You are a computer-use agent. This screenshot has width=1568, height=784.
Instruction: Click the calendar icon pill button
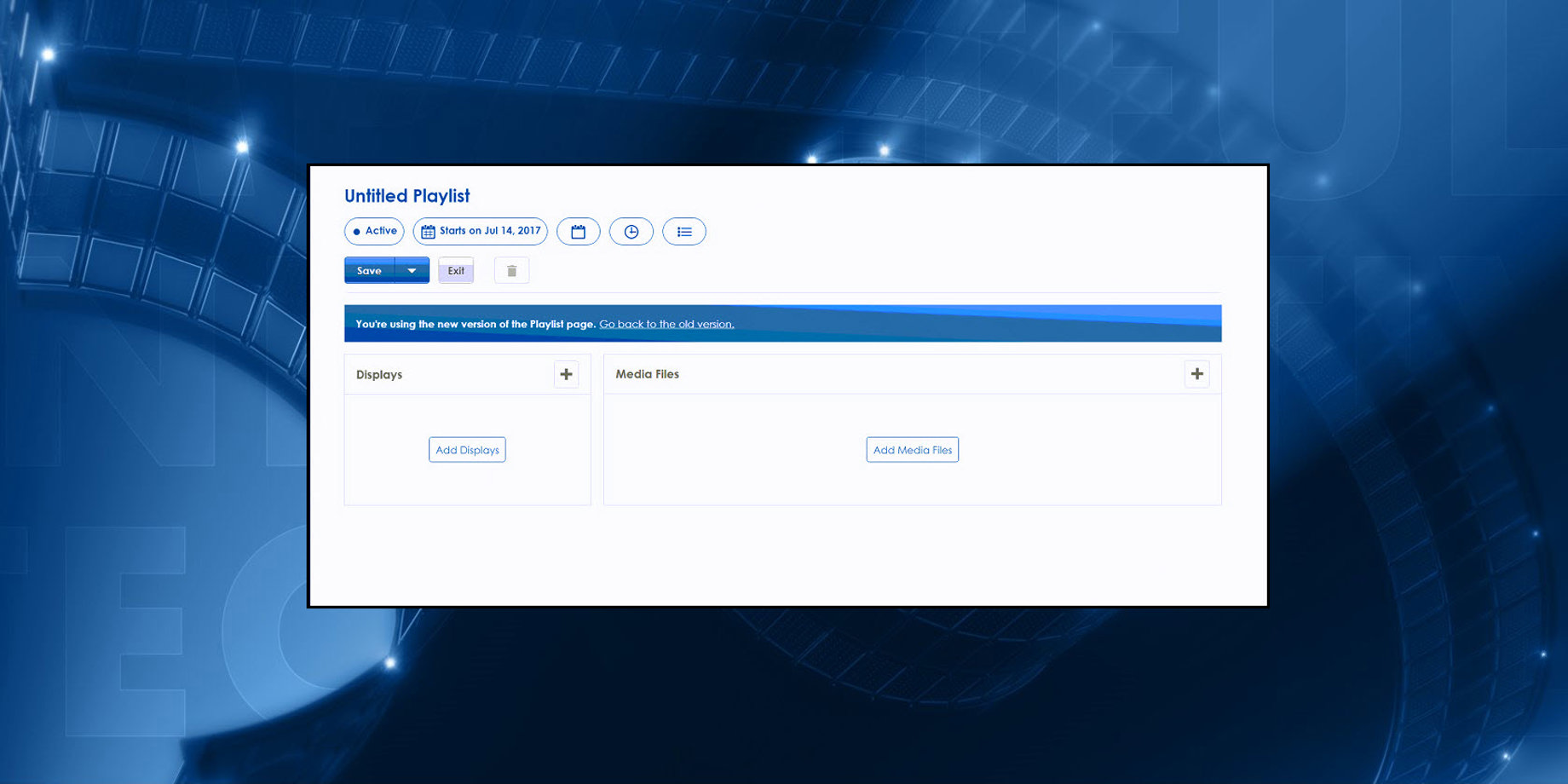pos(578,232)
